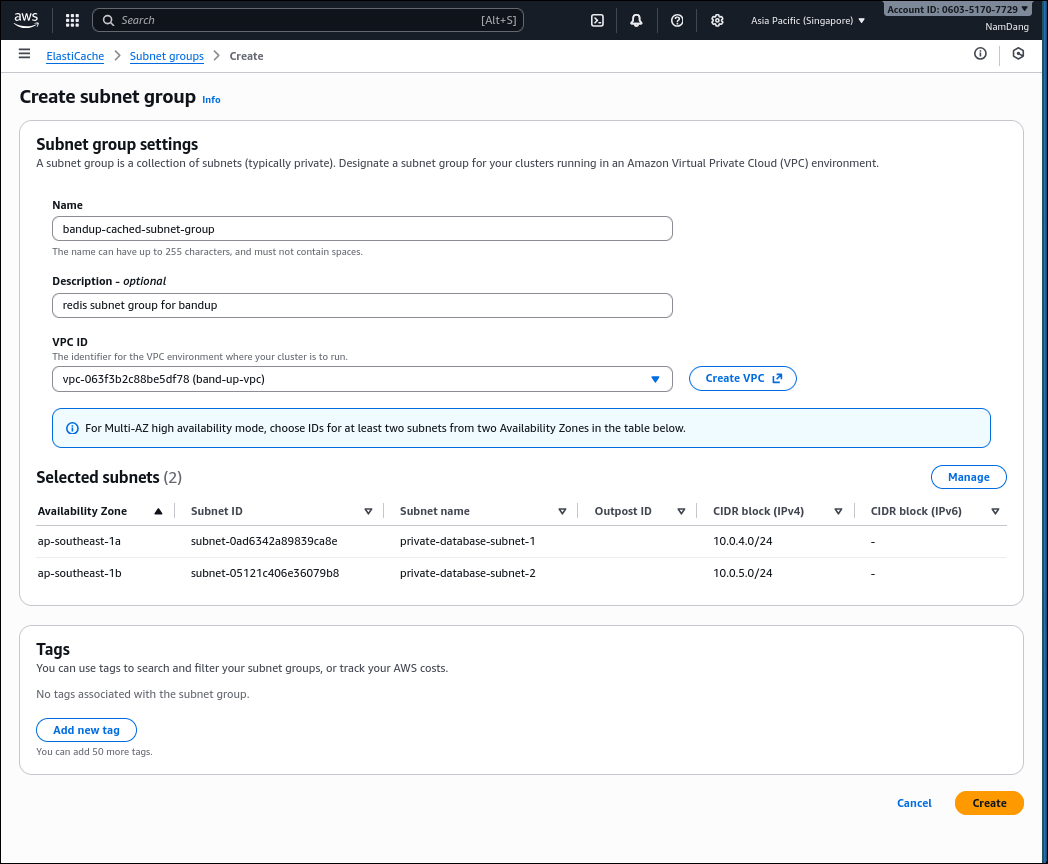Screen dimensions: 1048x864
Task: Open the info panel circle icon
Action: pyautogui.click(x=980, y=54)
